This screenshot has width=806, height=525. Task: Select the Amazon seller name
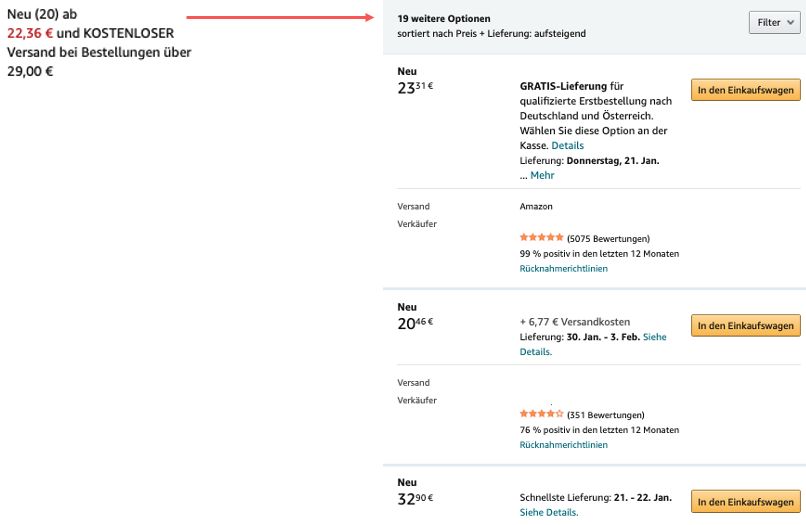536,206
